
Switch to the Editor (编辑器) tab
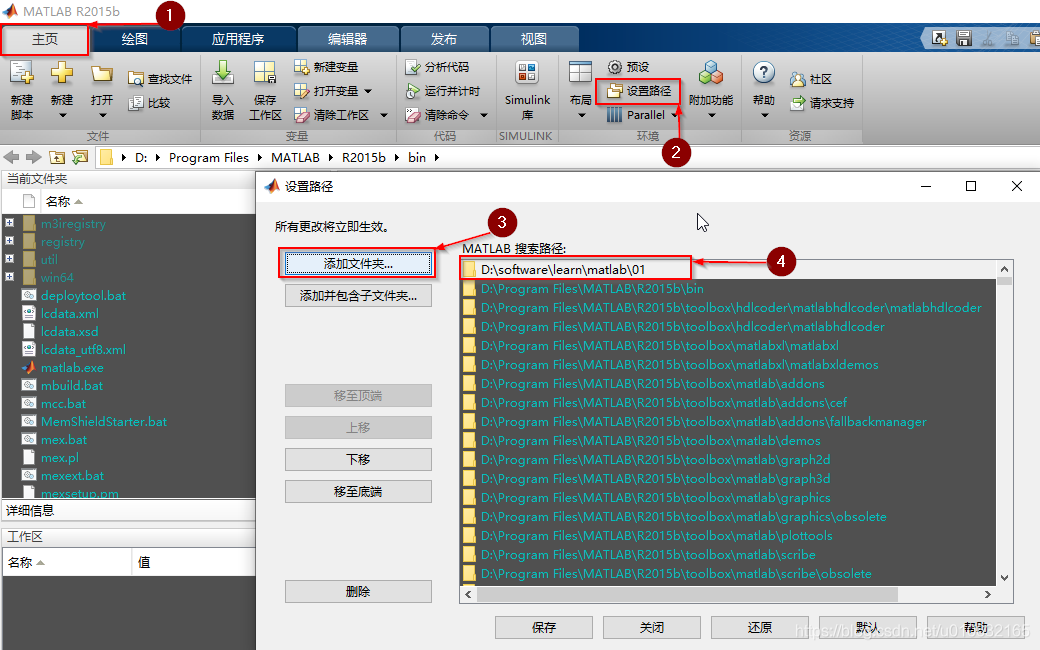(x=348, y=39)
